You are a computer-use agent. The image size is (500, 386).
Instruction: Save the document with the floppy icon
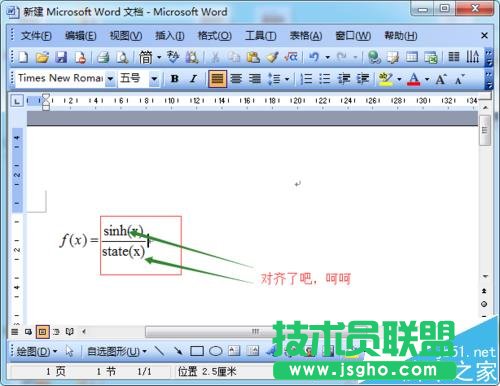point(61,57)
